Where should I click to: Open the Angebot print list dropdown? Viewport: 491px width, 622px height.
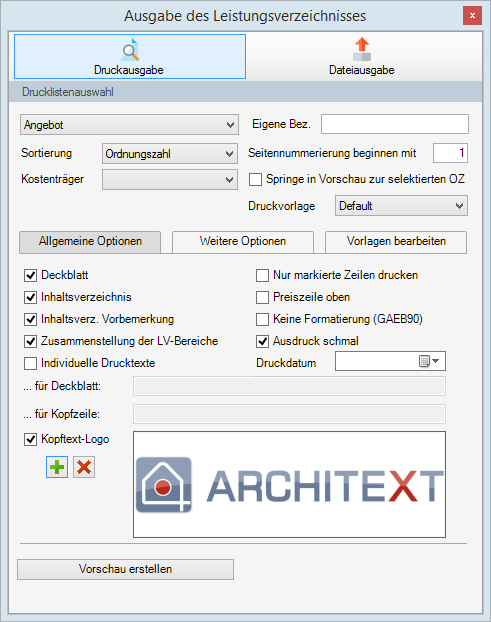coord(129,125)
